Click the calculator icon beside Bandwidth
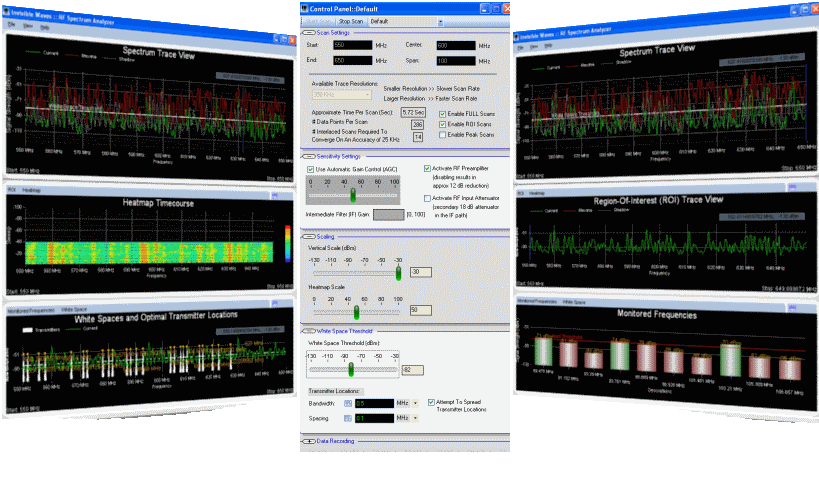The height and width of the screenshot is (484, 819). click(x=348, y=404)
